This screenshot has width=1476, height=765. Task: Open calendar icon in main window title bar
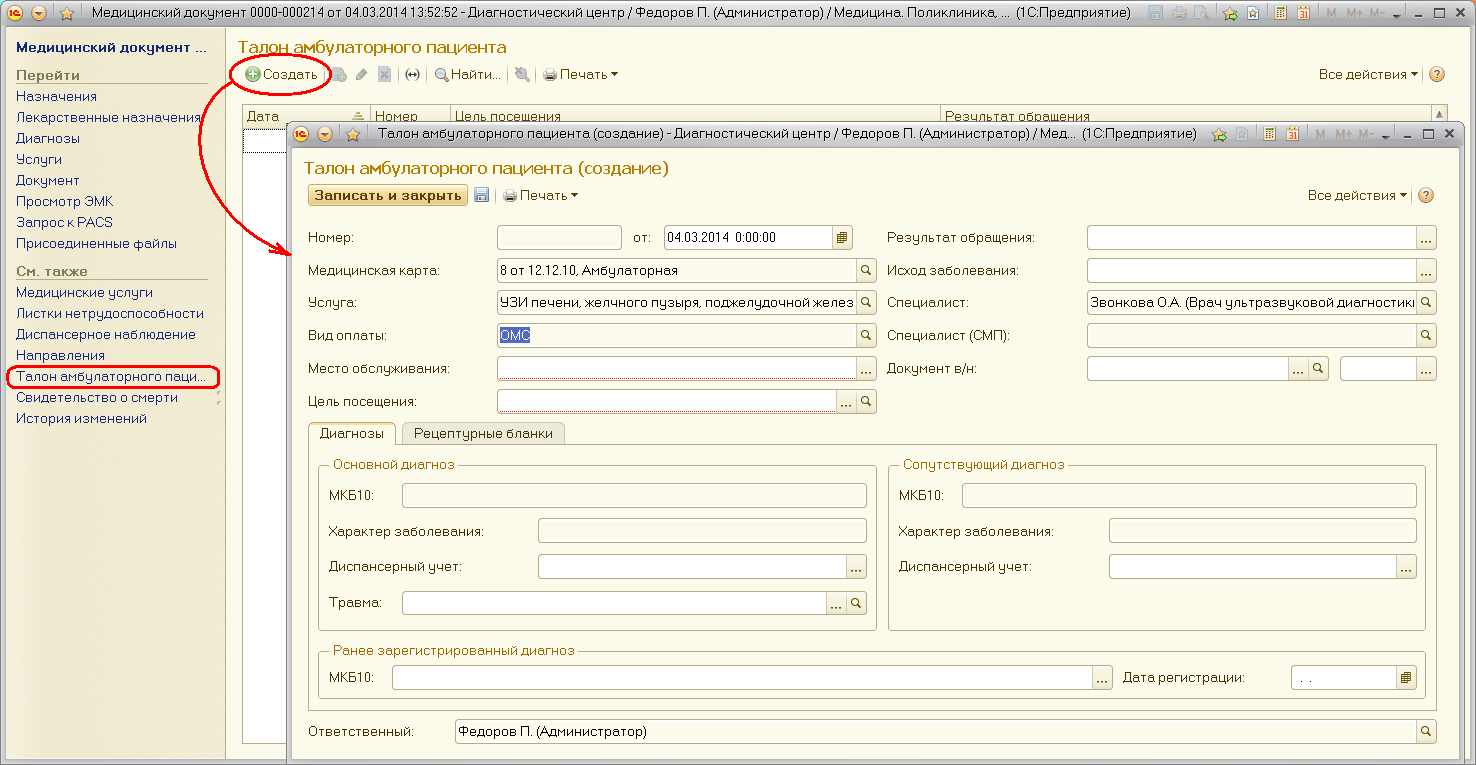click(x=1303, y=14)
